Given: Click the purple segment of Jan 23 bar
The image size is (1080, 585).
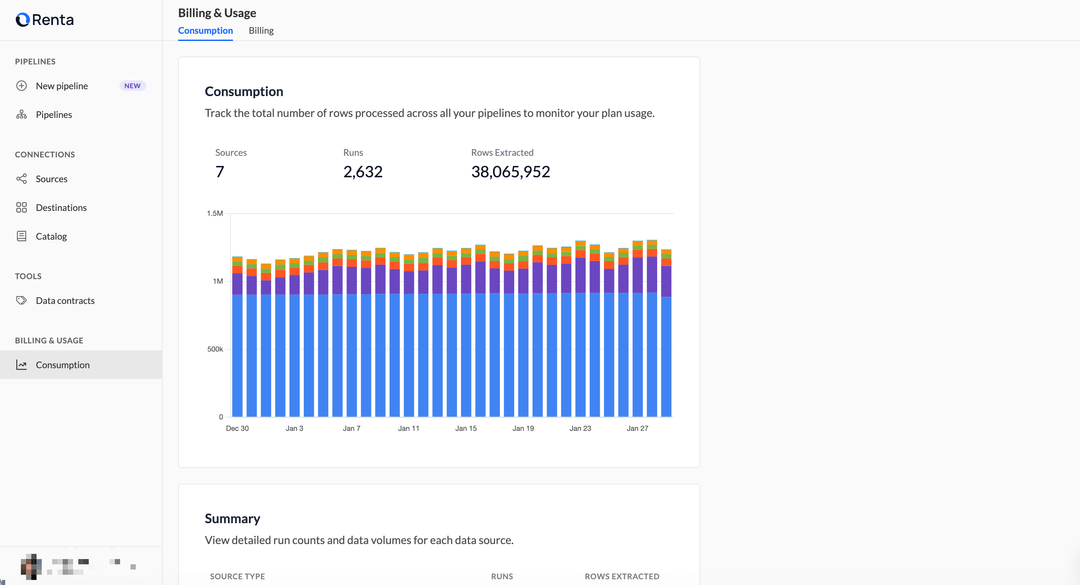Looking at the screenshot, I should [x=580, y=275].
